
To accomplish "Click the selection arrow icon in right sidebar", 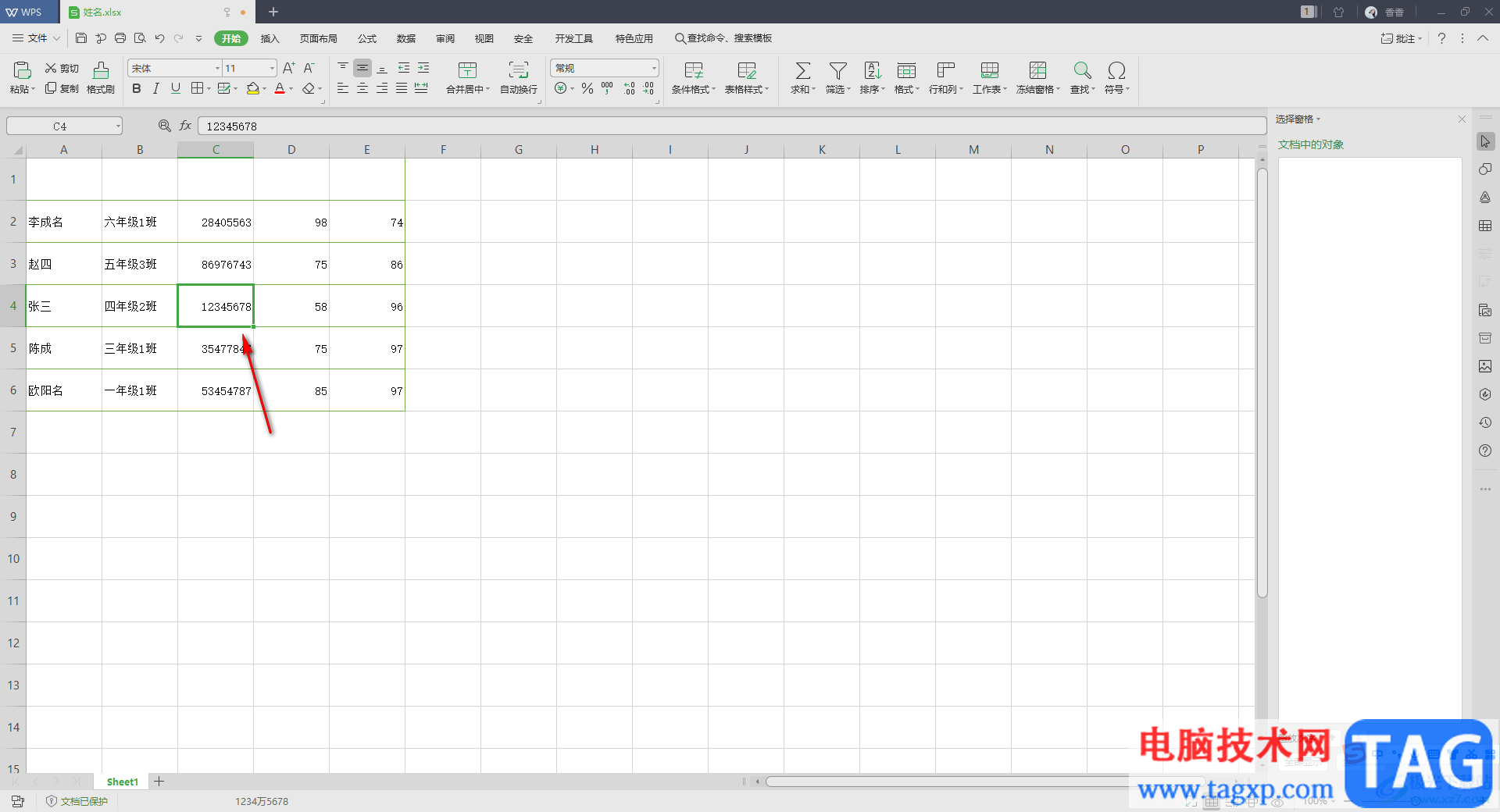I will coord(1485,141).
